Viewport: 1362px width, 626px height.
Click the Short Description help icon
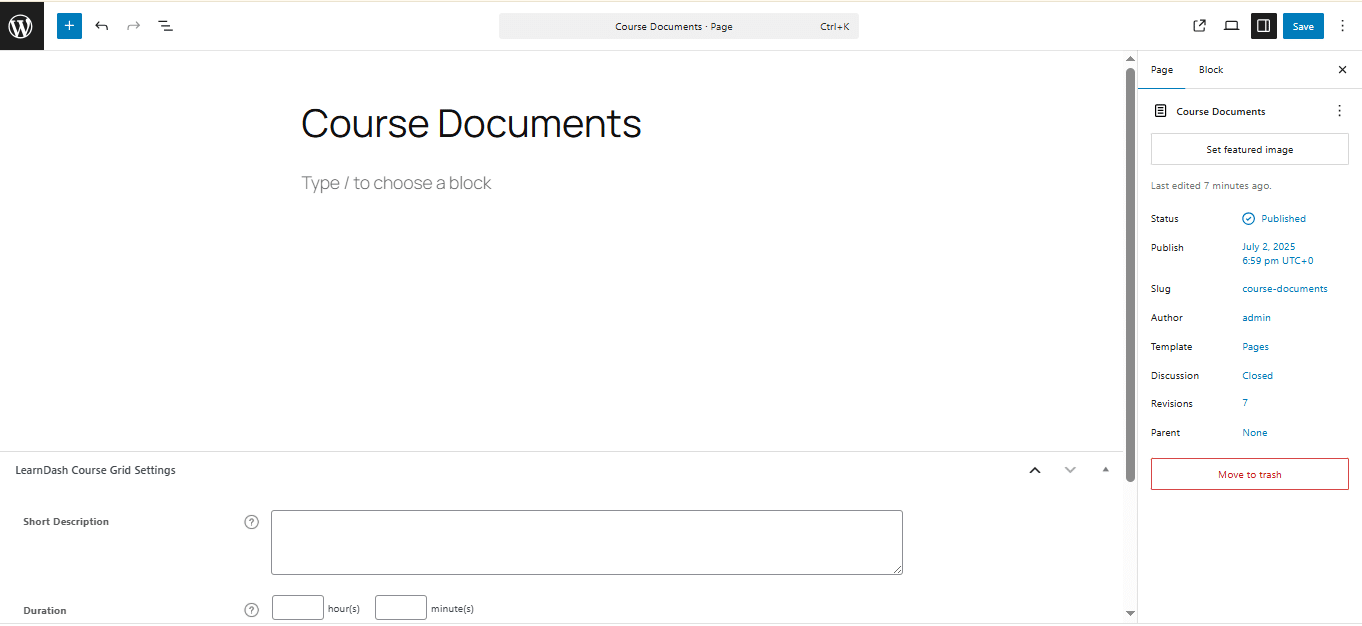(251, 522)
